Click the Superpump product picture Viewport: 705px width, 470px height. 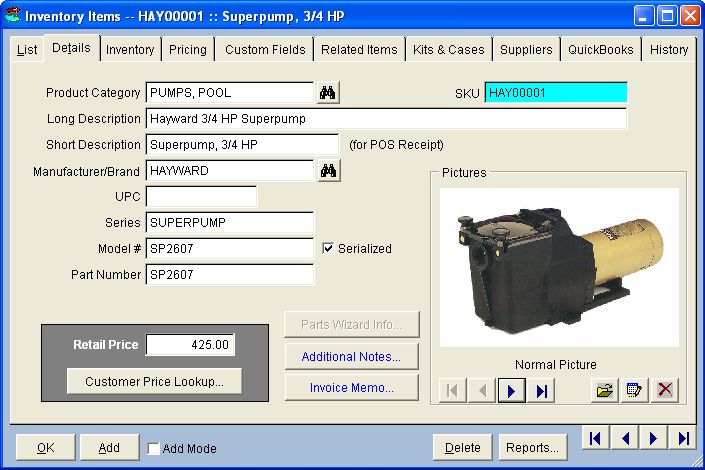[x=559, y=268]
